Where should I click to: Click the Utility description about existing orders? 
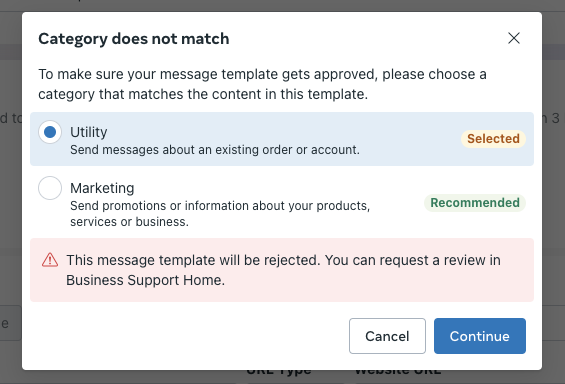coord(215,149)
